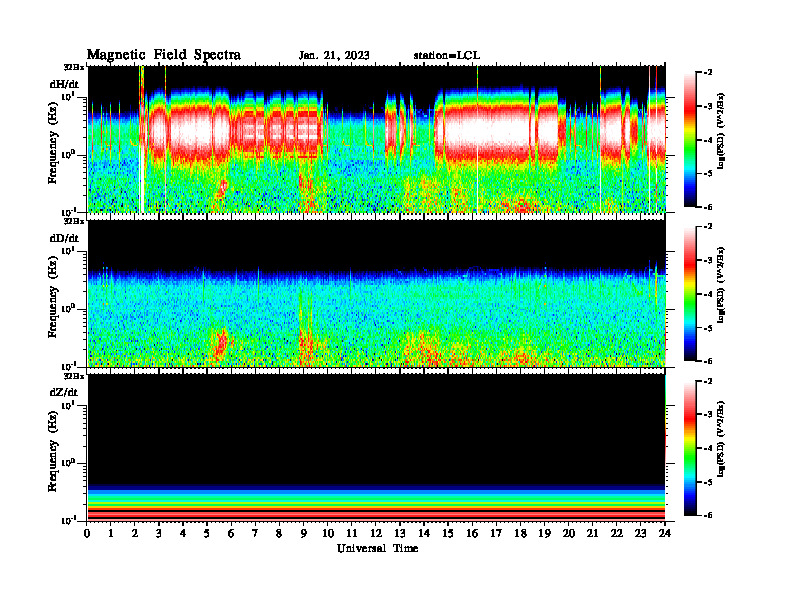Click the 32Hz label atop dZ/dt panel

click(74, 376)
